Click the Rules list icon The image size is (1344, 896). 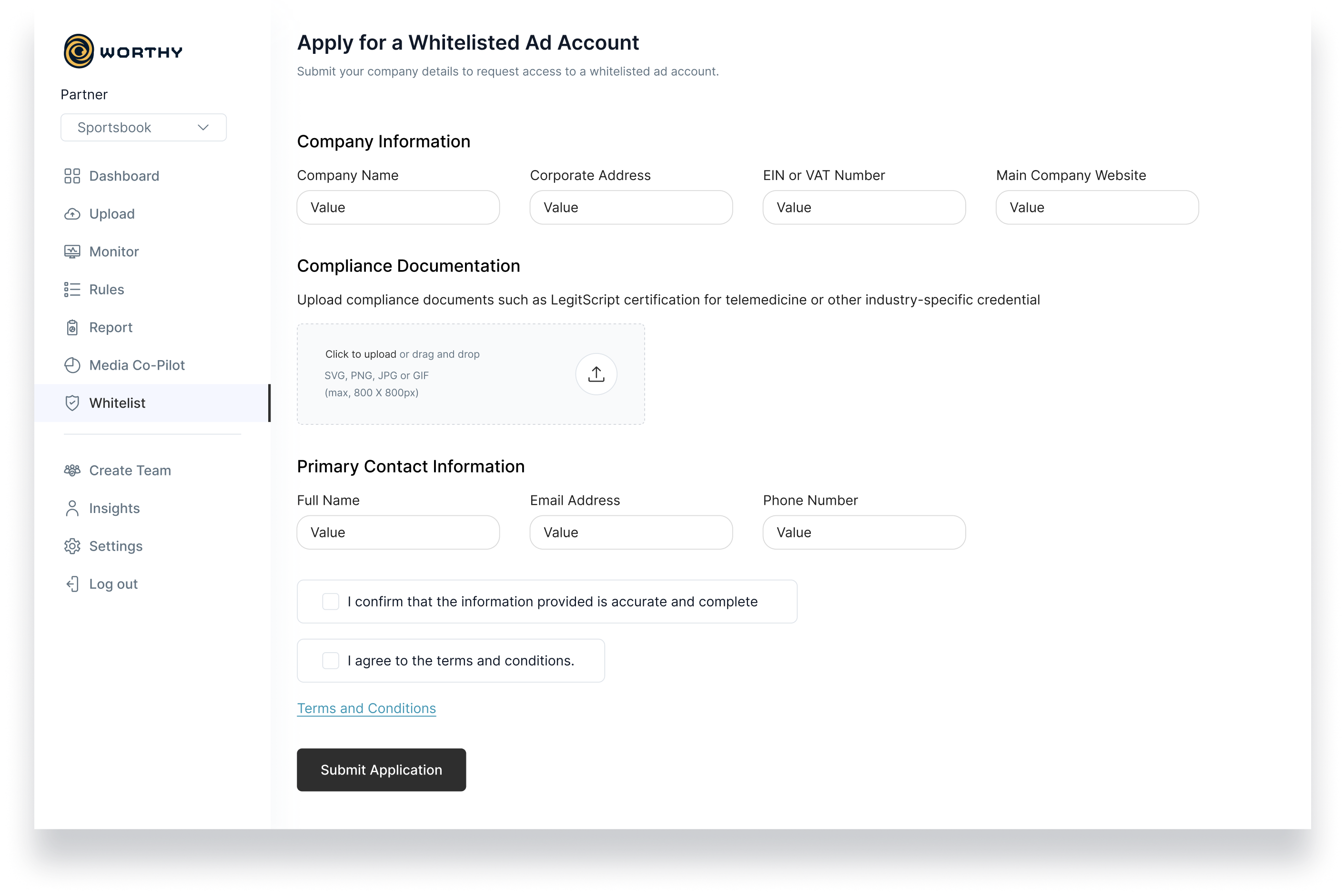[72, 289]
